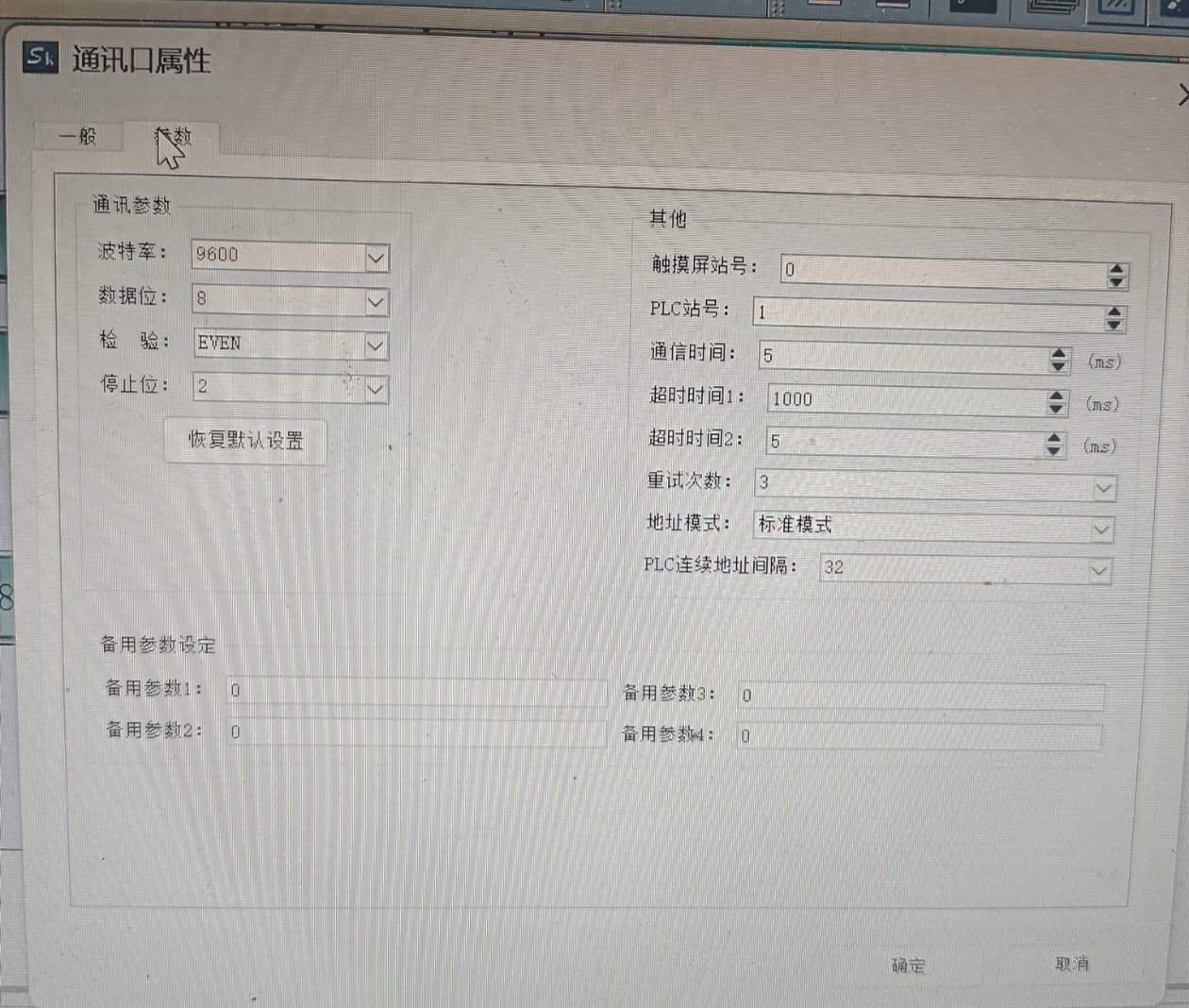
Task: Confirm settings with the 确定 button
Action: coord(909,966)
